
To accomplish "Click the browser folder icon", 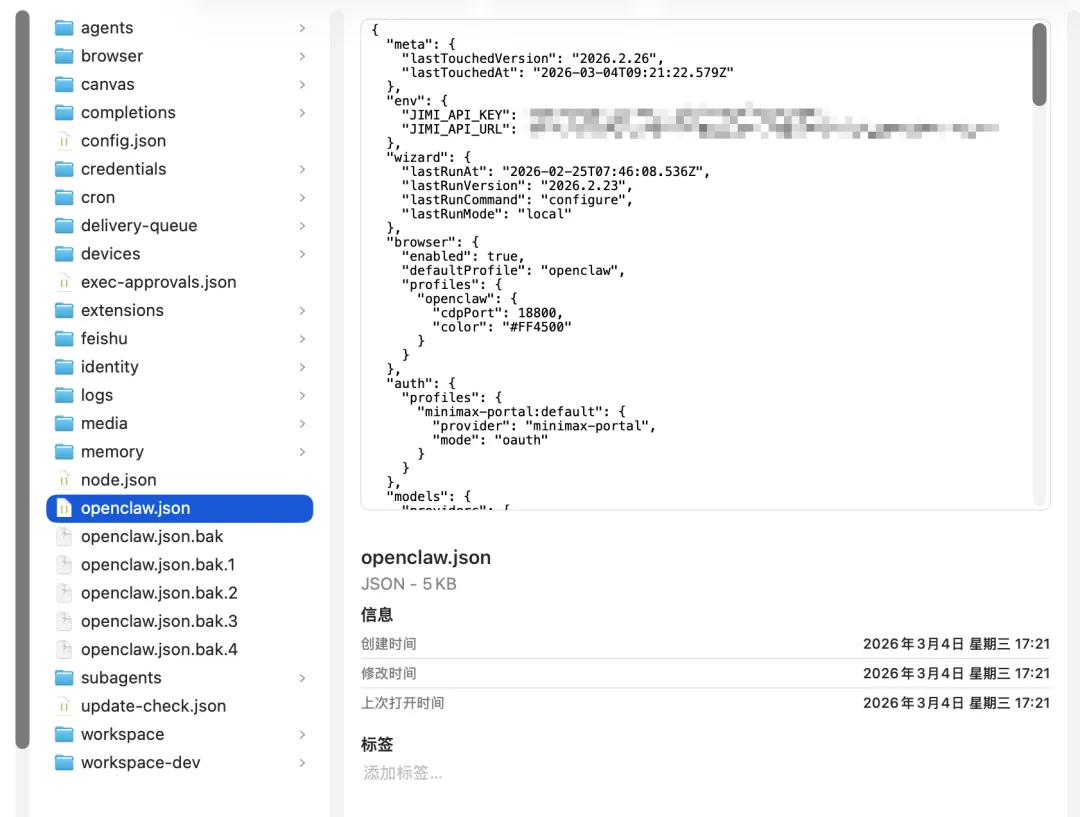I will pyautogui.click(x=64, y=56).
